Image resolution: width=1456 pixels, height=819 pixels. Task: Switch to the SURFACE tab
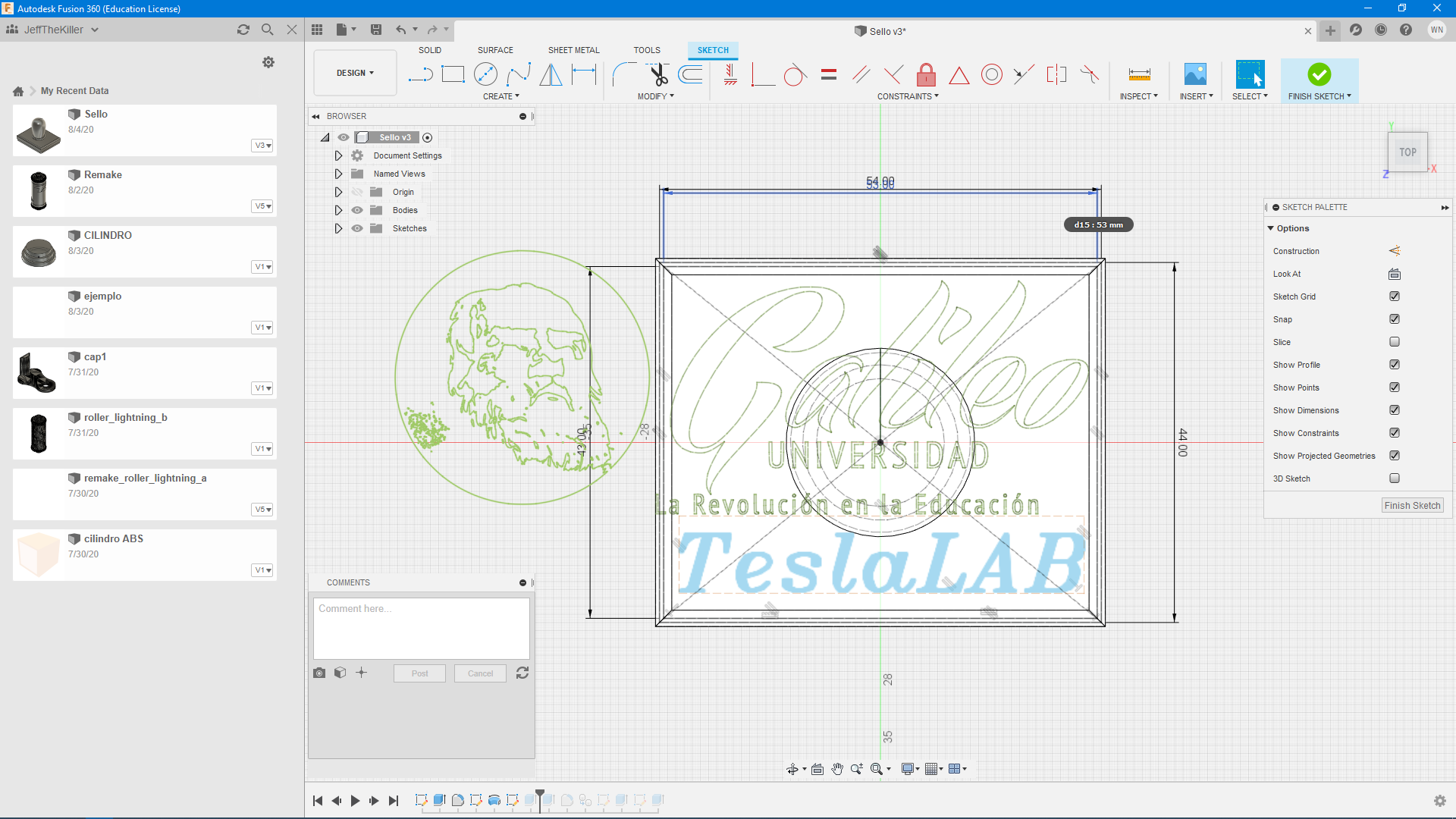(x=495, y=50)
